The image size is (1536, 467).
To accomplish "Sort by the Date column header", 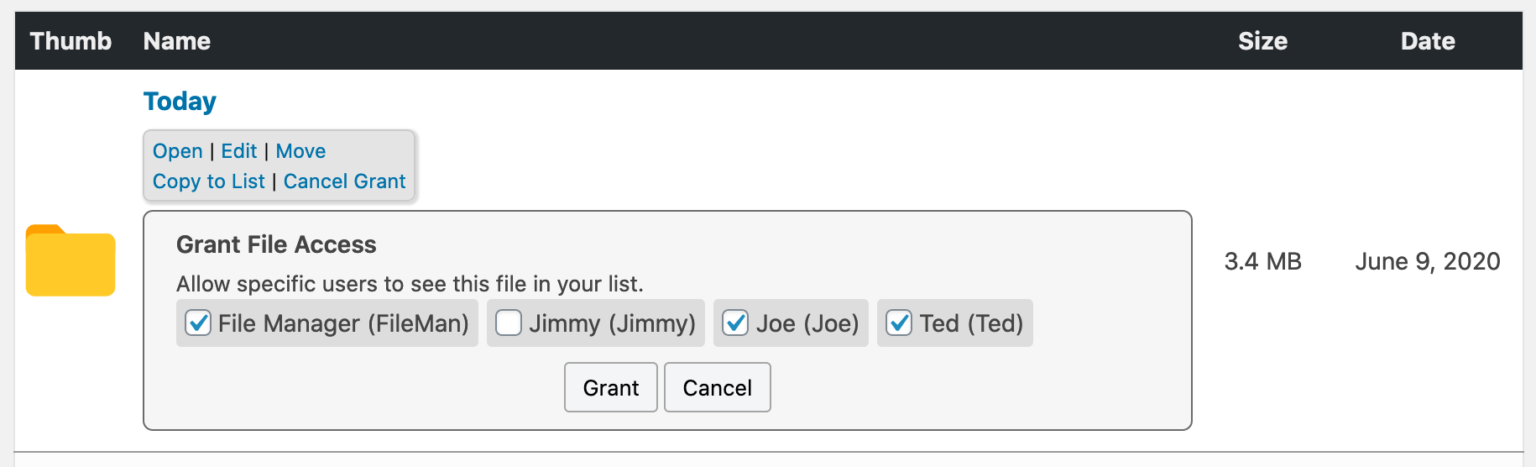I will pyautogui.click(x=1427, y=41).
